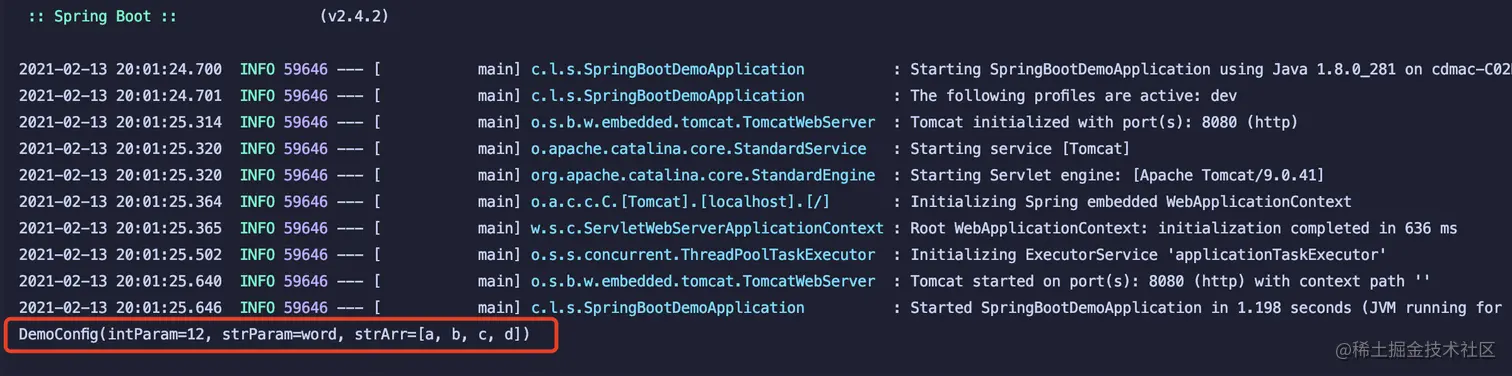The image size is (1512, 376).
Task: Select the Spring Boot version text v2.4.2
Action: [355, 17]
